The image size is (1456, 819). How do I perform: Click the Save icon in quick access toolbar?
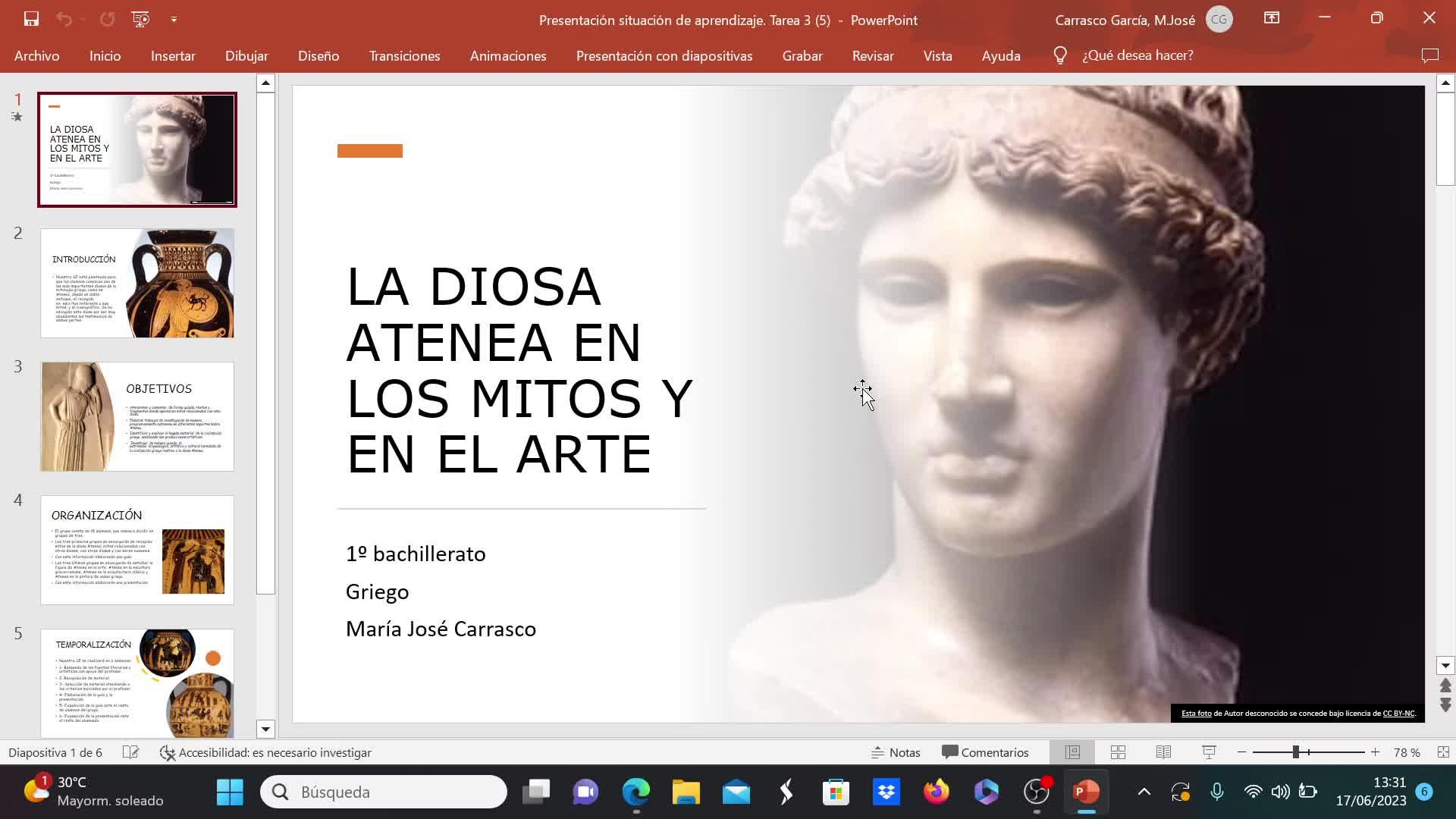click(x=31, y=19)
